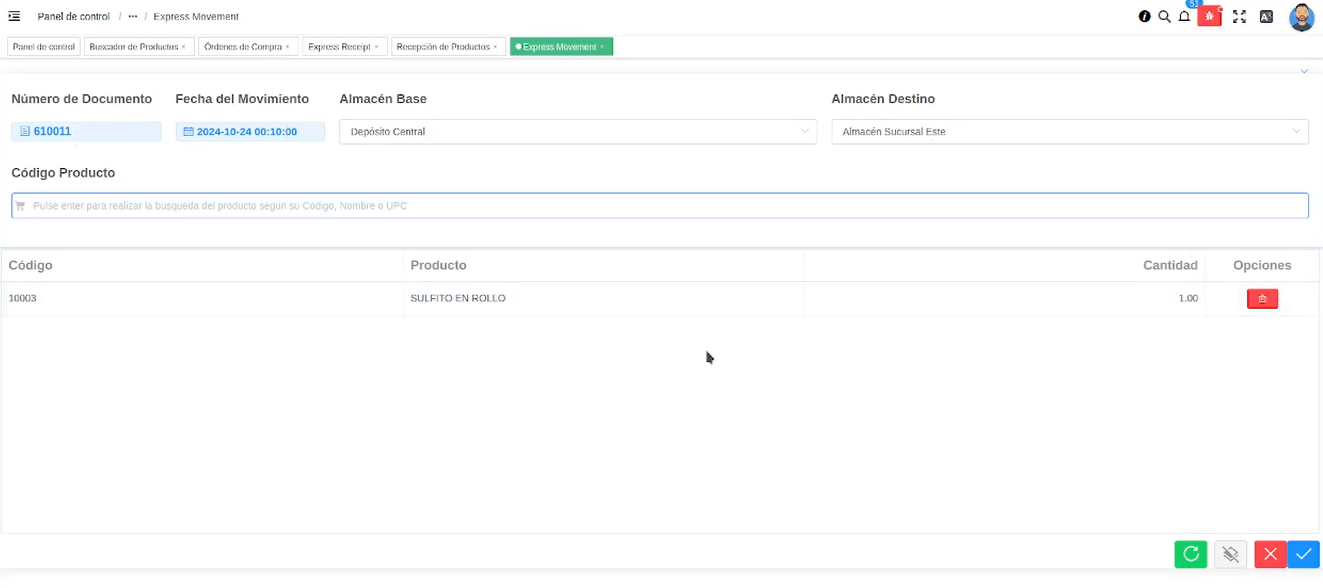Open the notifications bell

(1184, 17)
